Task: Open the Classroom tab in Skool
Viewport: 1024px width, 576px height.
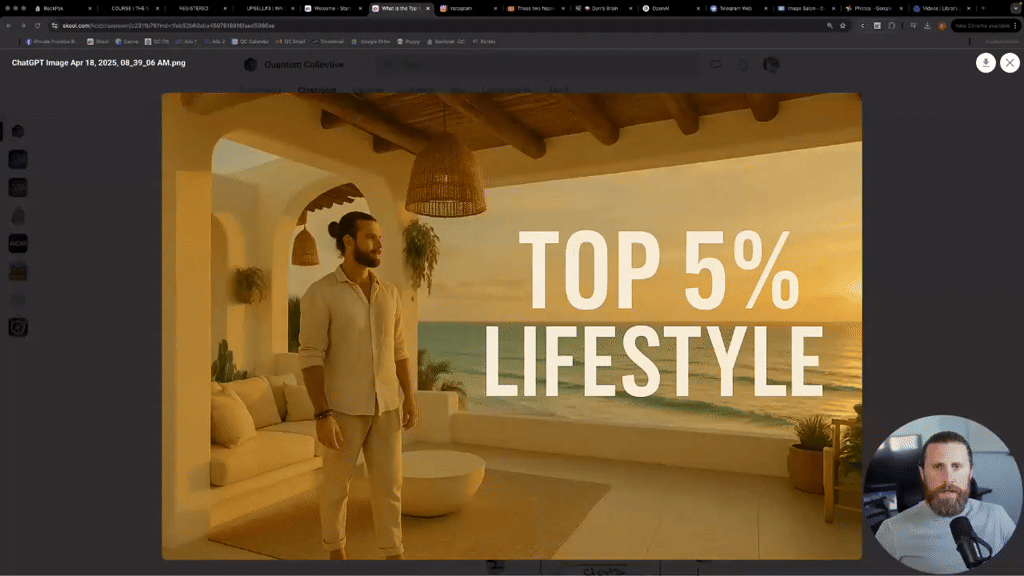Action: tap(317, 89)
